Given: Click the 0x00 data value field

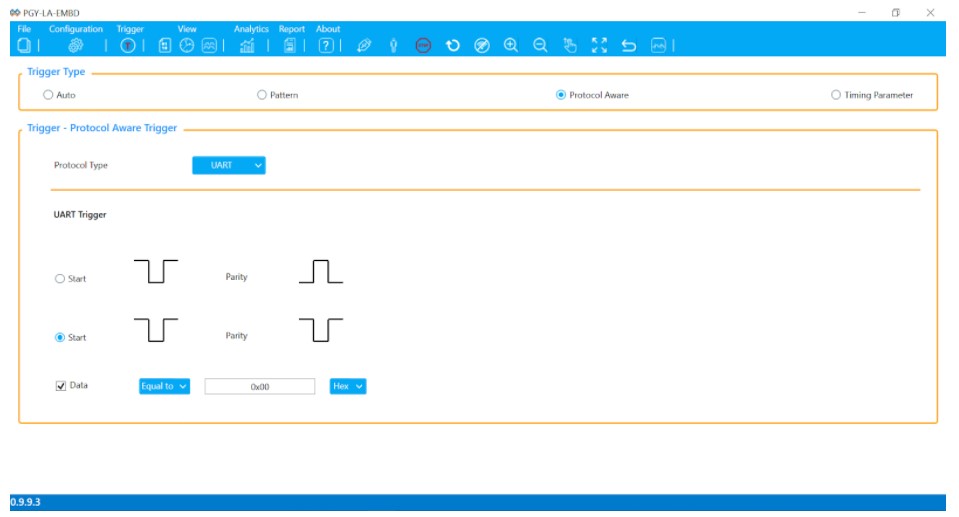Looking at the screenshot, I should click(260, 386).
